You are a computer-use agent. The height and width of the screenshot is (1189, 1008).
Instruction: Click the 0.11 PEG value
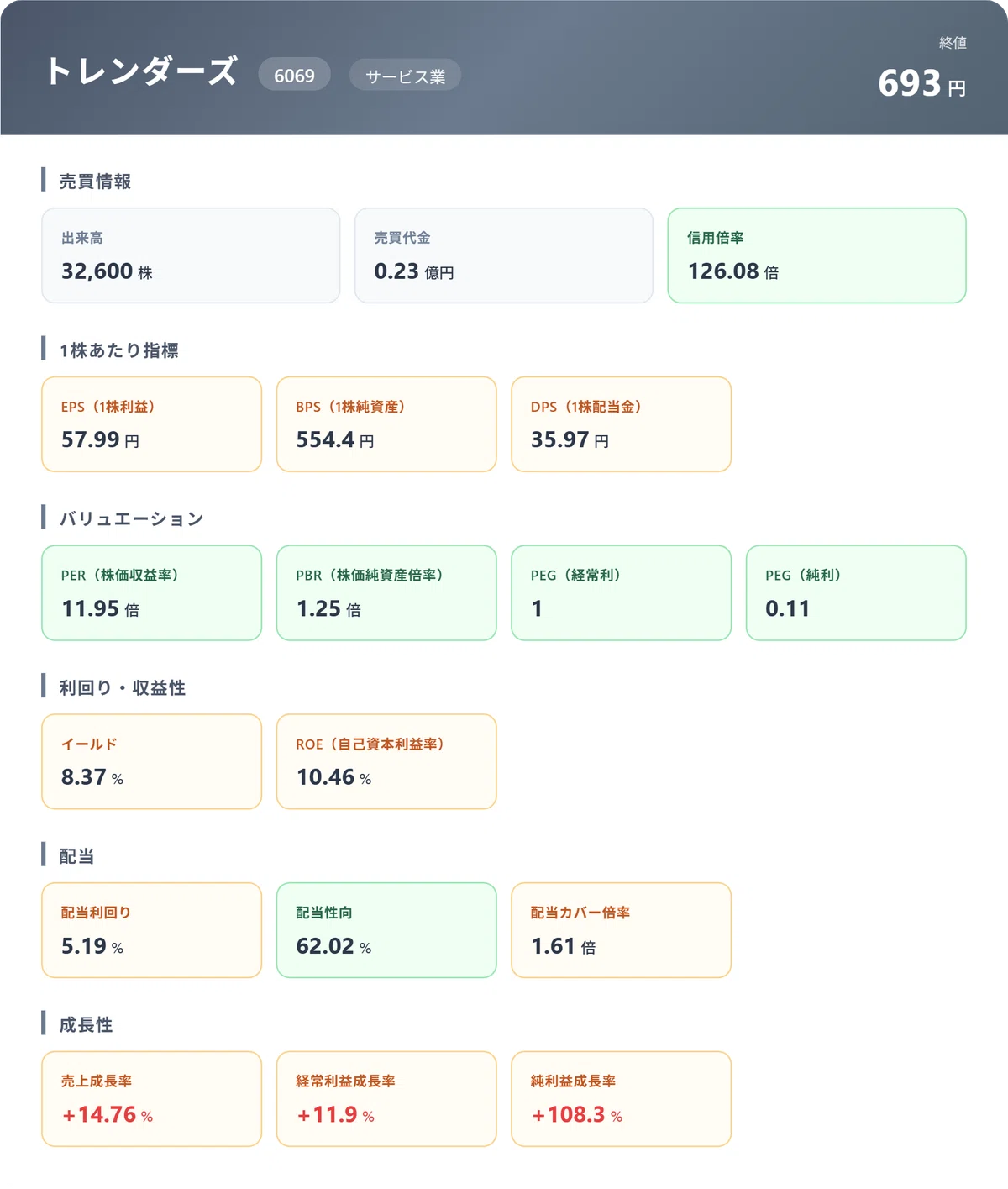788,608
